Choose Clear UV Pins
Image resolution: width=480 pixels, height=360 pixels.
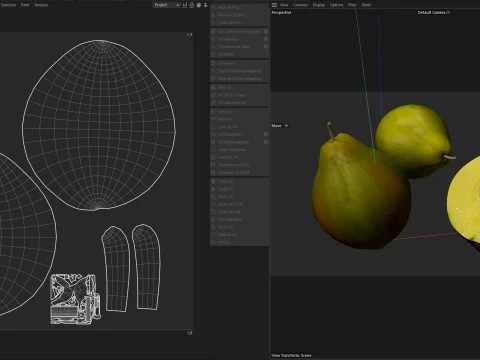tap(239, 23)
